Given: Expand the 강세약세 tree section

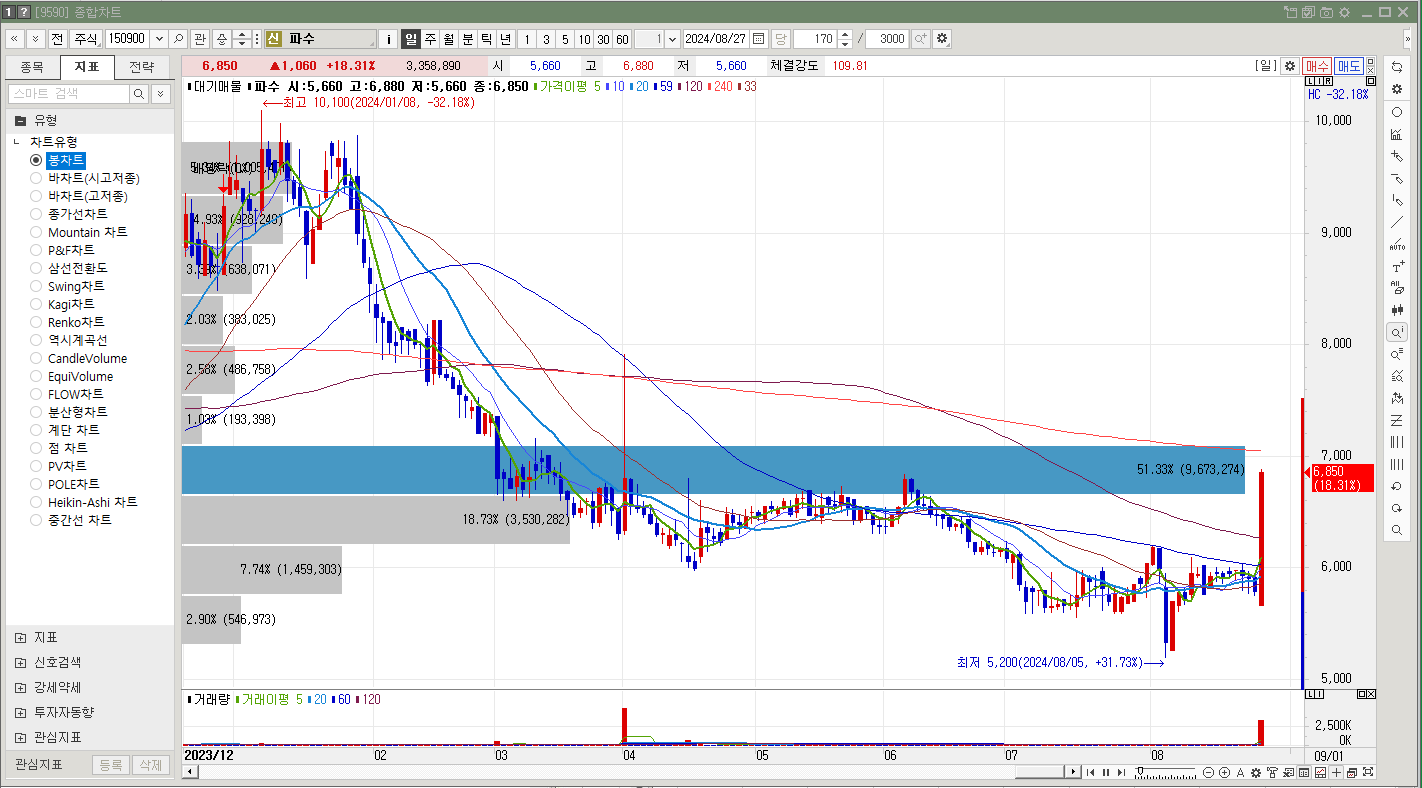Looking at the screenshot, I should point(21,687).
